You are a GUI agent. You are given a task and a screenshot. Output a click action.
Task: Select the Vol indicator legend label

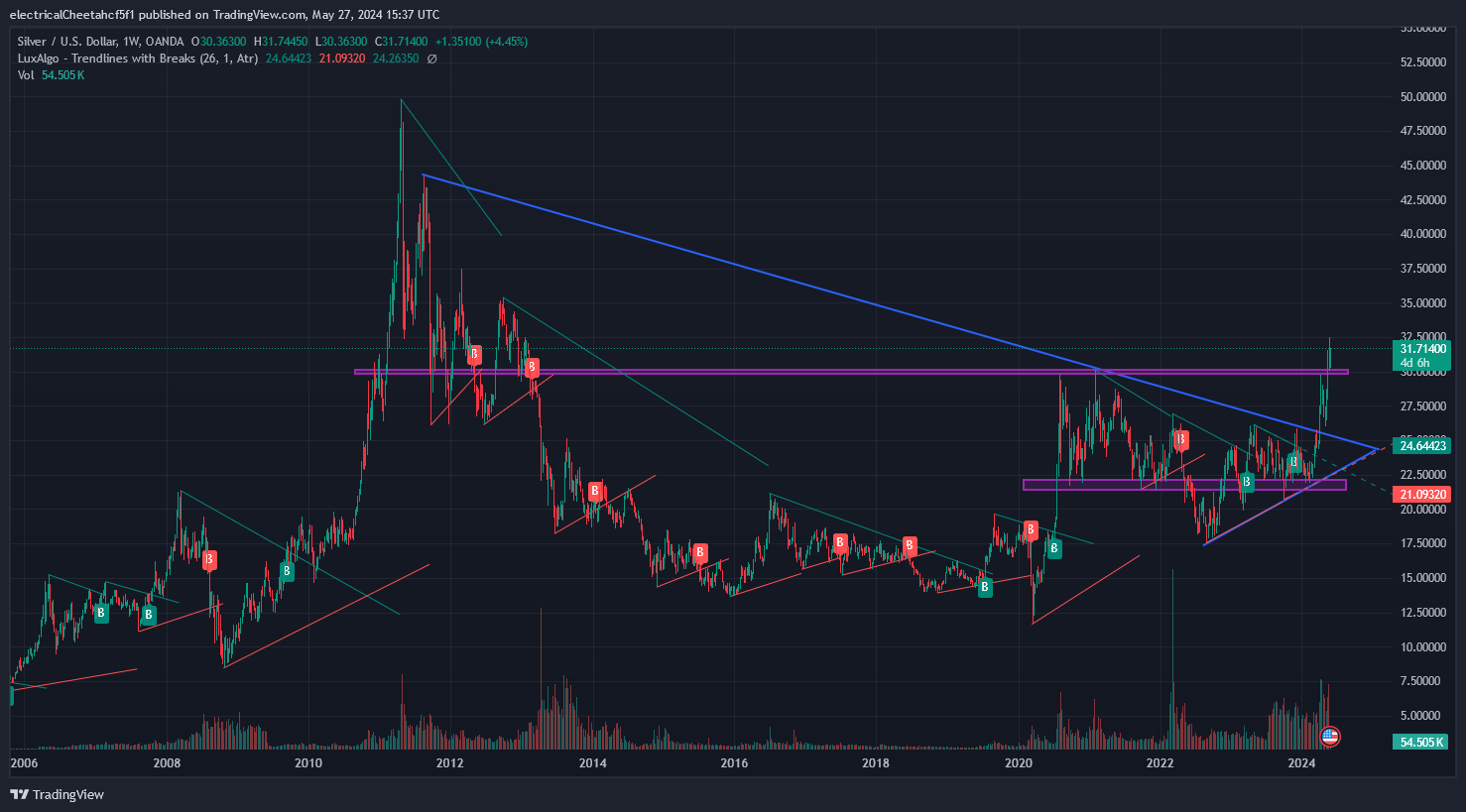[x=26, y=75]
